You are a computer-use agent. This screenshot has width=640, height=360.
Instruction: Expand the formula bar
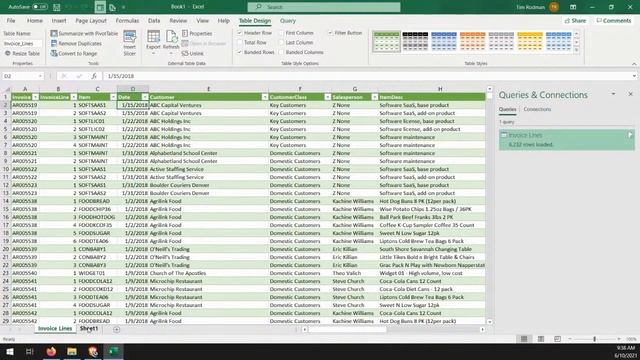click(634, 76)
